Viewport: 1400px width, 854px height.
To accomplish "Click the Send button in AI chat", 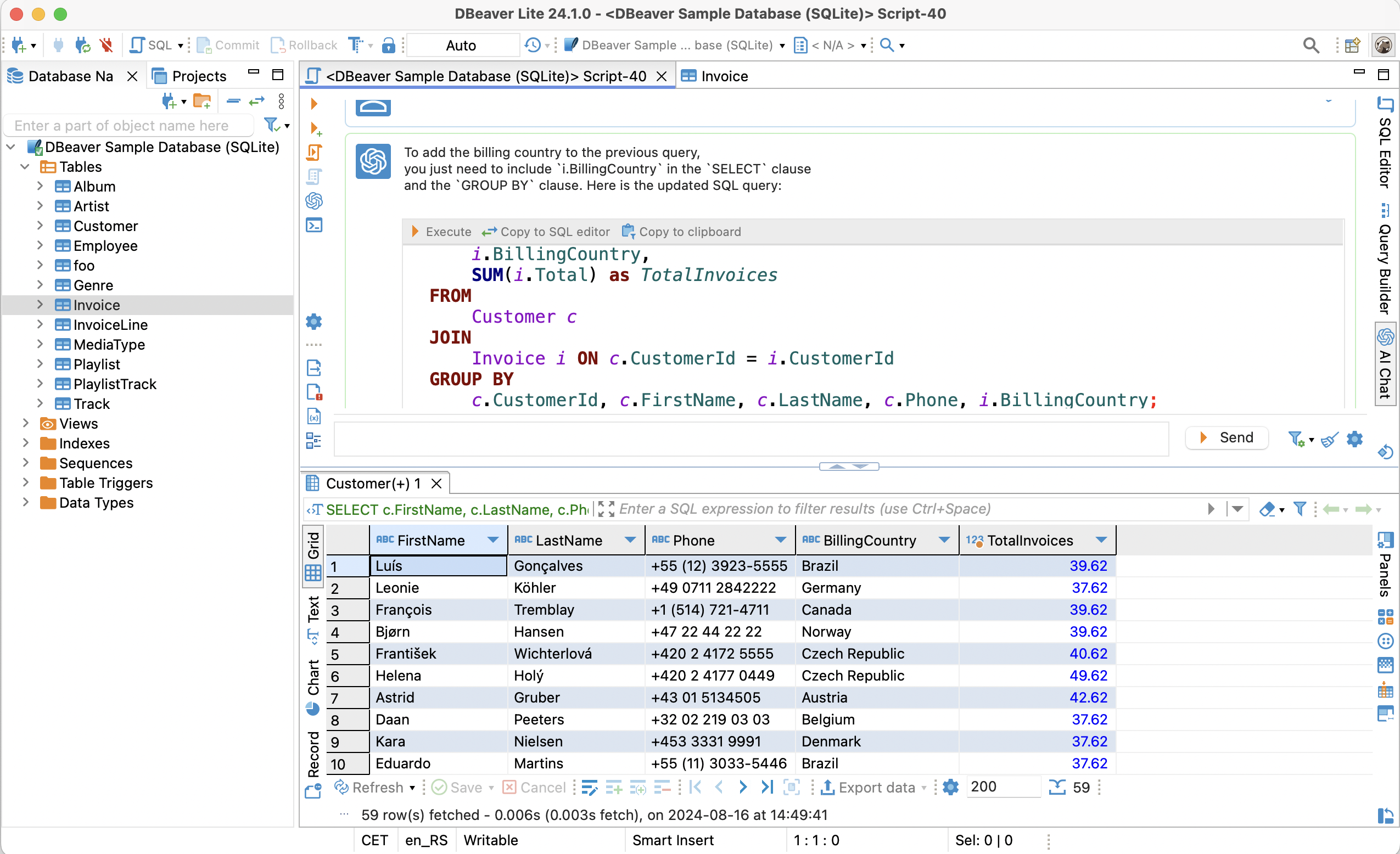I will [1227, 437].
